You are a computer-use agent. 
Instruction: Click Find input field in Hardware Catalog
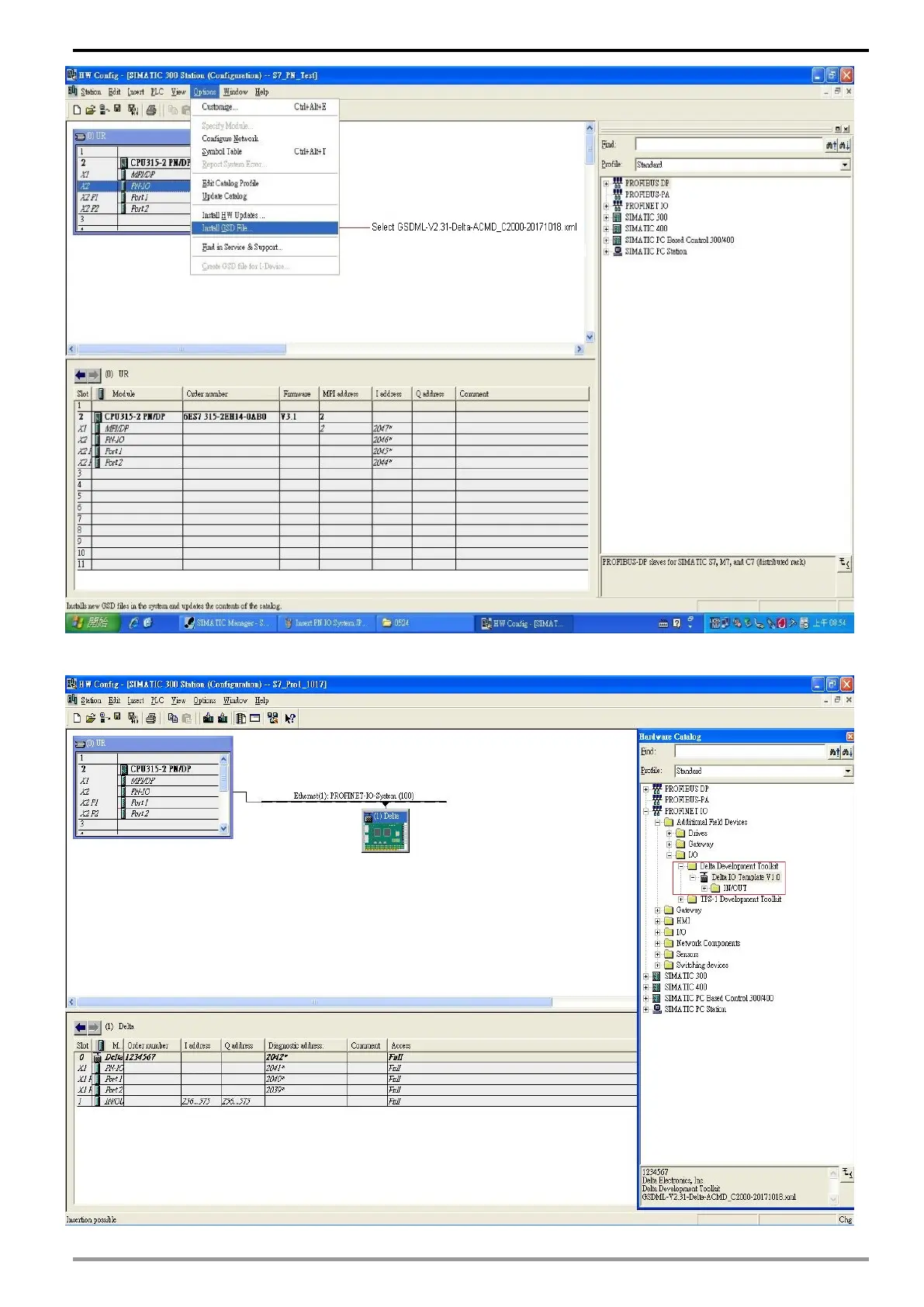[749, 752]
